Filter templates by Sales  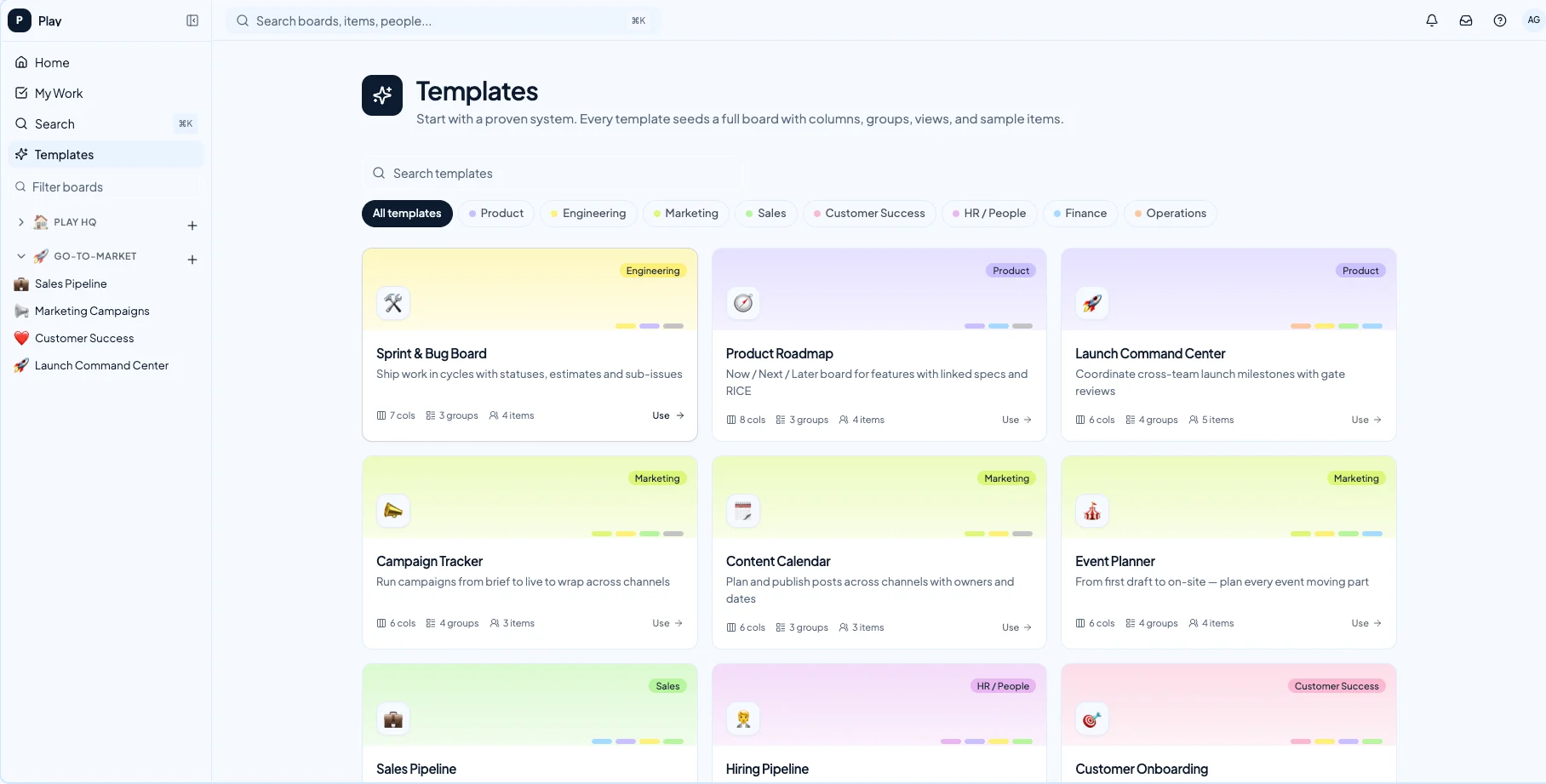[x=766, y=213]
